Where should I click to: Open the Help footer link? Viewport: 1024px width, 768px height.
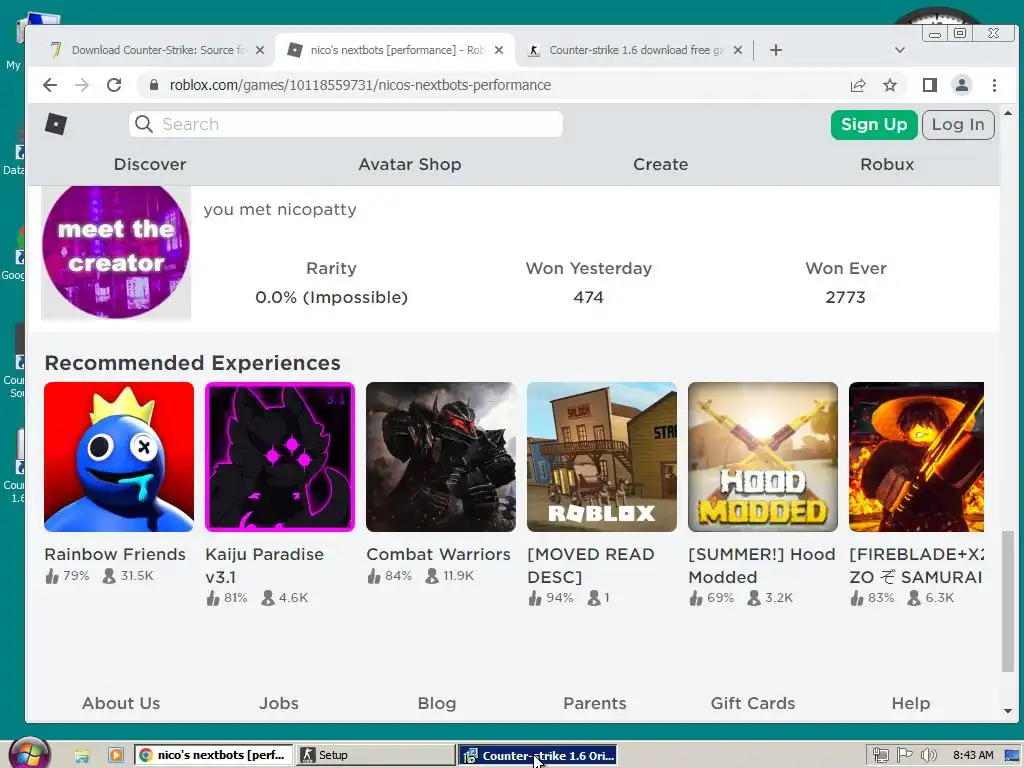click(x=911, y=703)
